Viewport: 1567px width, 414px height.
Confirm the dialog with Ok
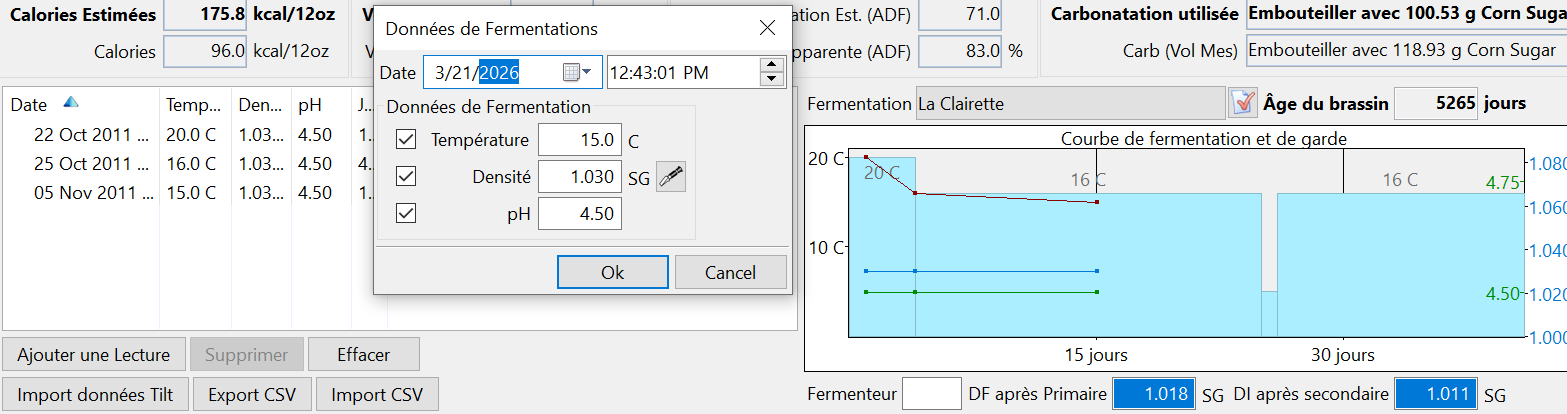tap(612, 272)
